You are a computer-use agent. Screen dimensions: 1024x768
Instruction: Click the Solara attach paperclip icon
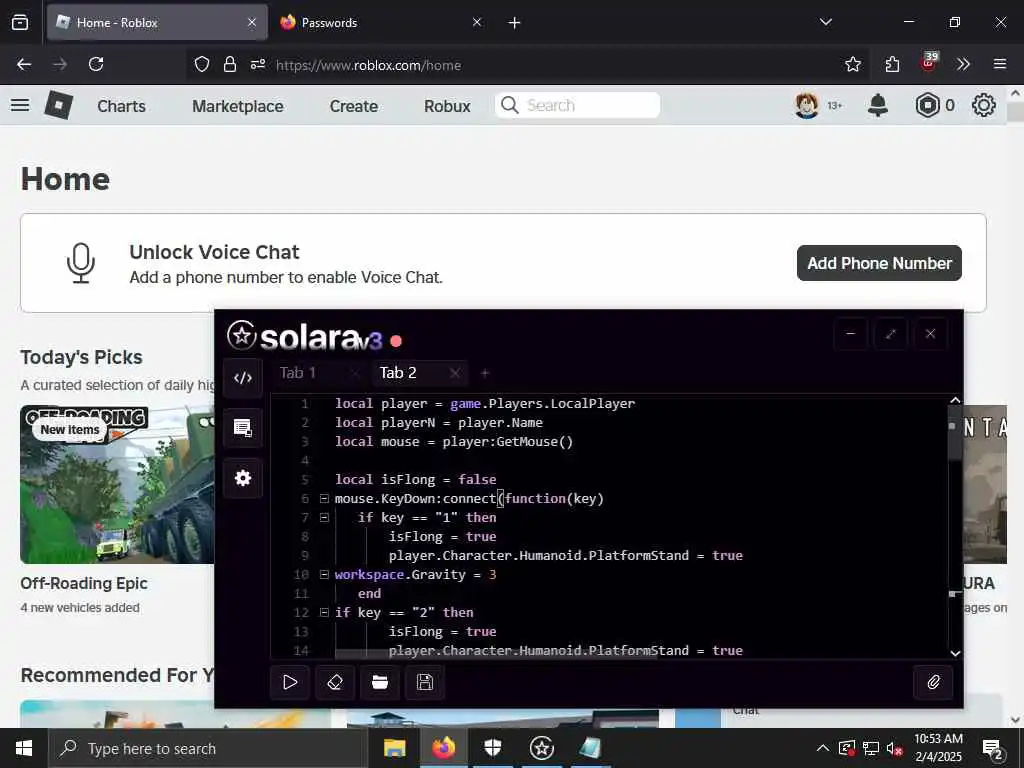point(933,682)
